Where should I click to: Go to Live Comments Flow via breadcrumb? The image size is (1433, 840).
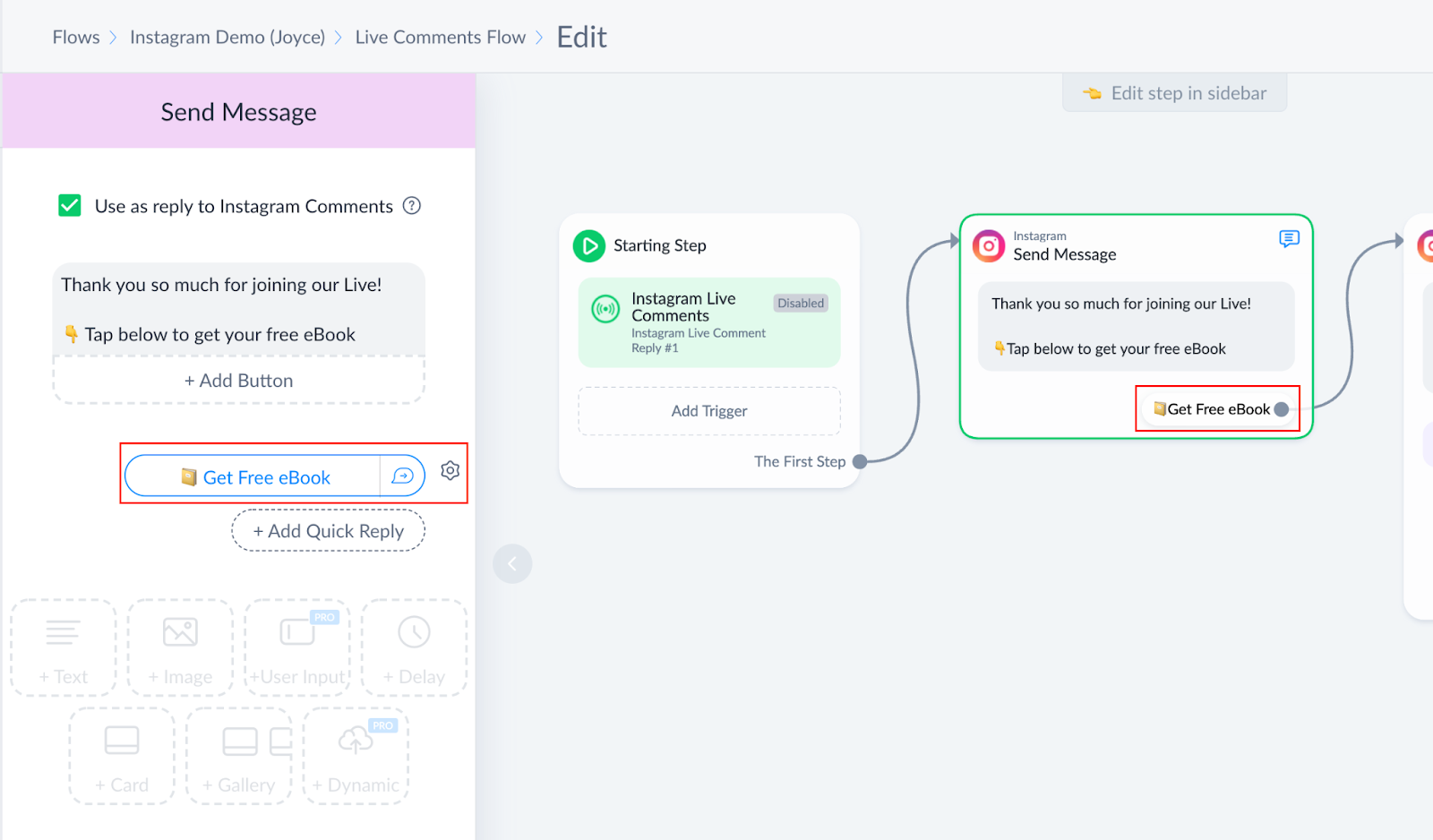[x=440, y=37]
